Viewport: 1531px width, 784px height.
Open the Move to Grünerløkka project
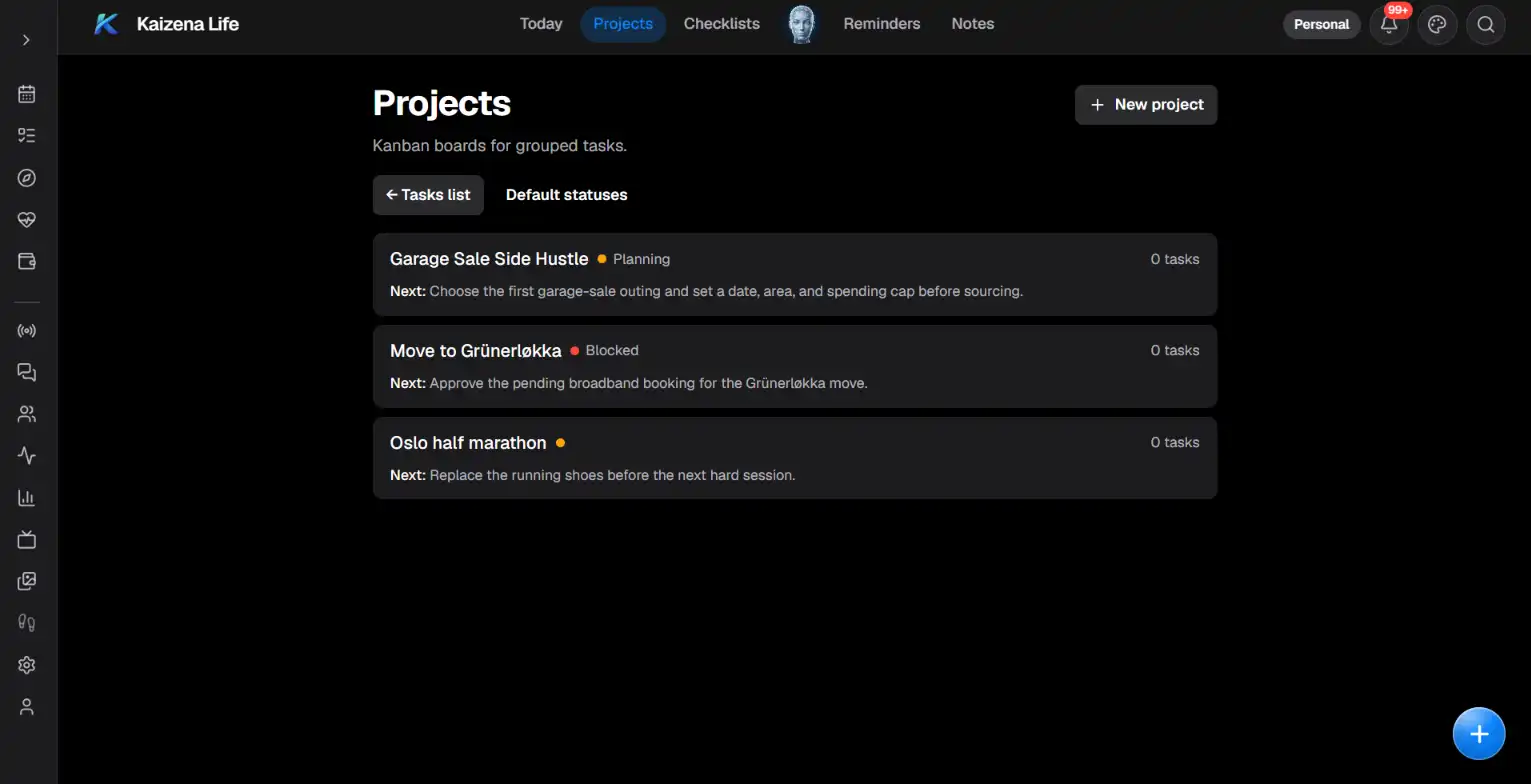(795, 366)
